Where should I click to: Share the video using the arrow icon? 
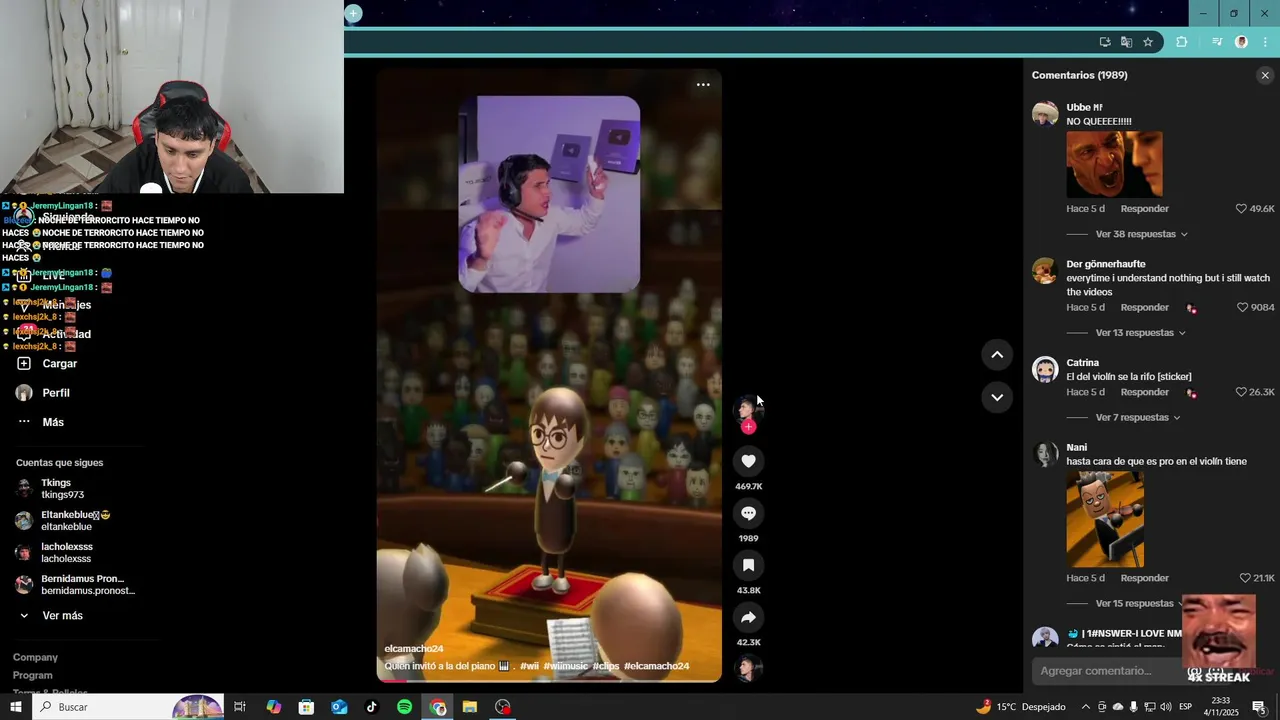coord(748,617)
